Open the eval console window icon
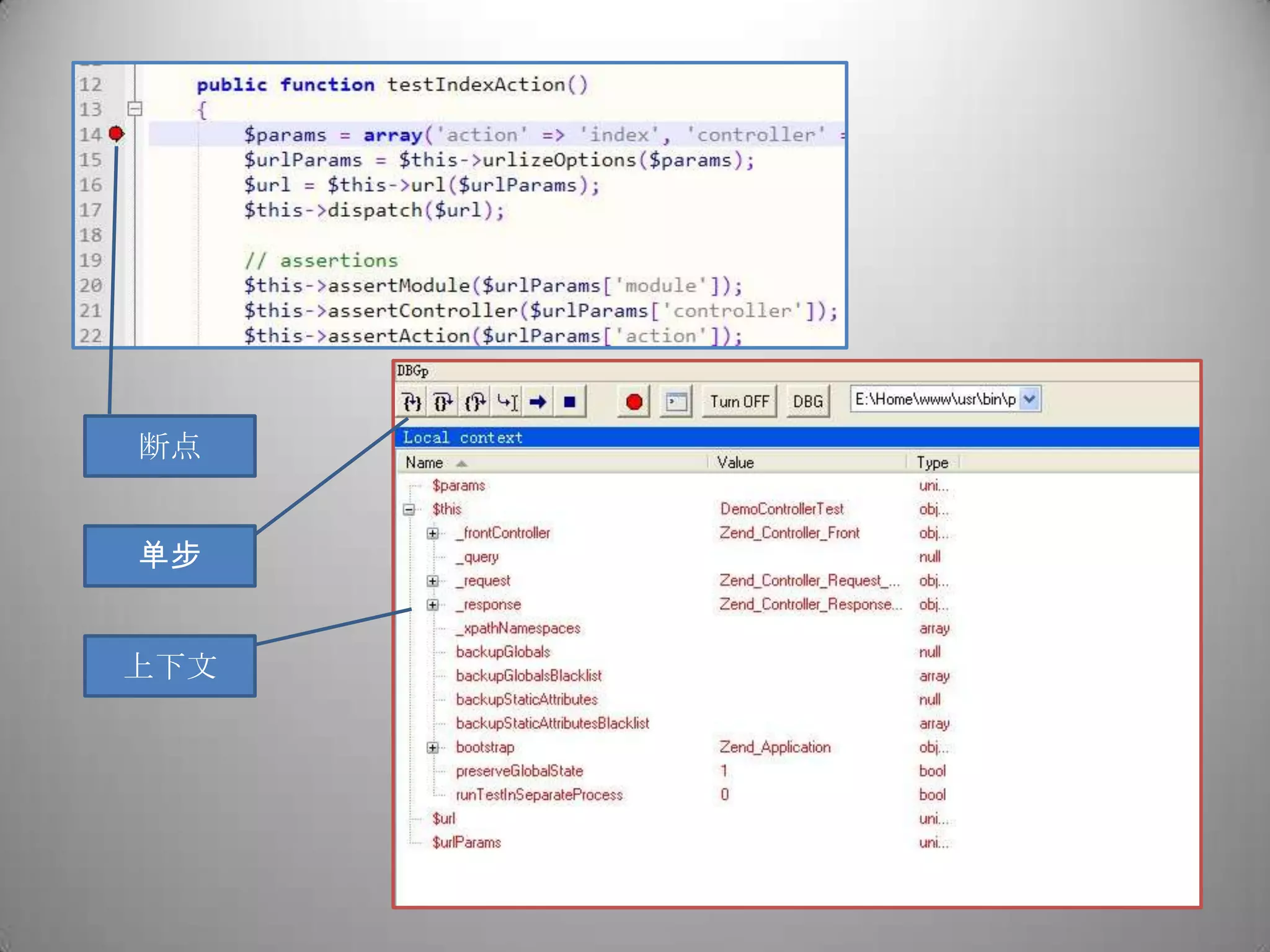1270x952 pixels. click(x=676, y=402)
